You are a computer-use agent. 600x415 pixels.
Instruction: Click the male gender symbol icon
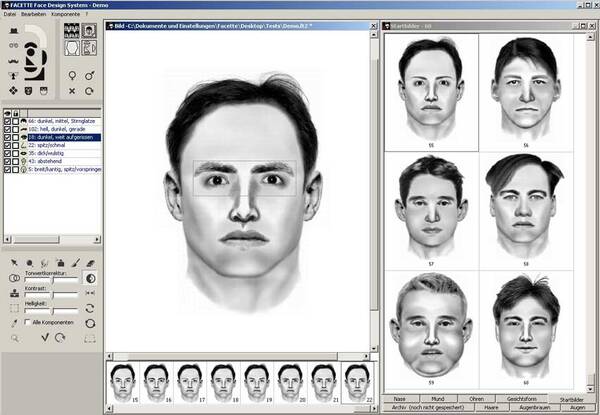click(90, 75)
